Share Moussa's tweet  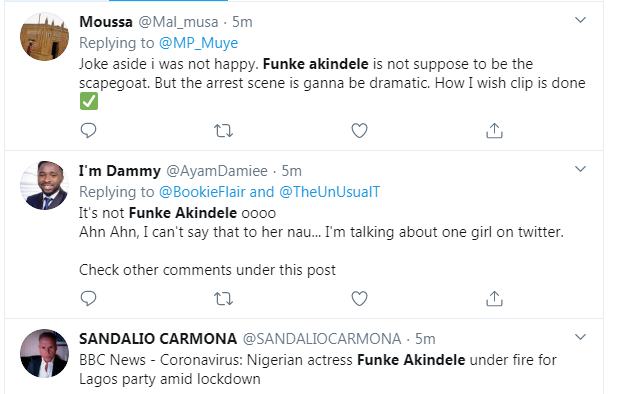tap(494, 130)
